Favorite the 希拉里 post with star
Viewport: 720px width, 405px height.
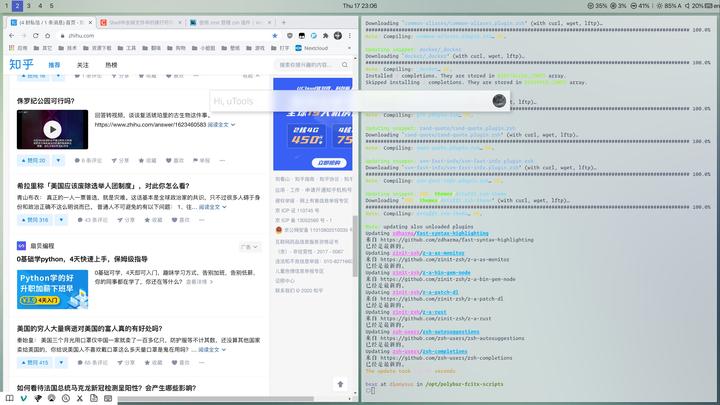coord(153,220)
